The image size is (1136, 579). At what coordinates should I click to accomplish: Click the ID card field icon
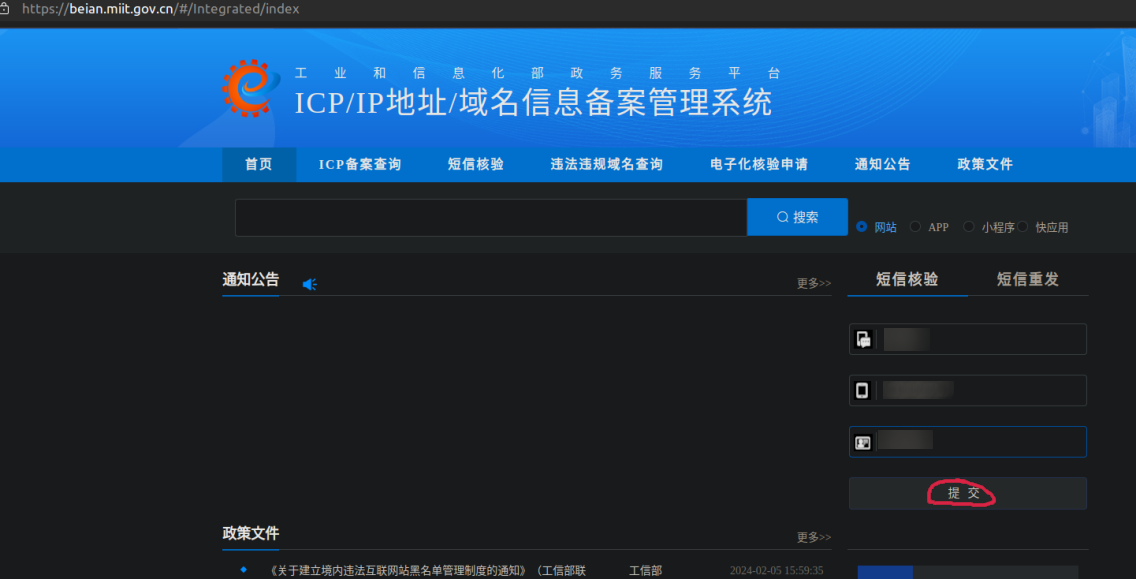pyautogui.click(x=862, y=442)
